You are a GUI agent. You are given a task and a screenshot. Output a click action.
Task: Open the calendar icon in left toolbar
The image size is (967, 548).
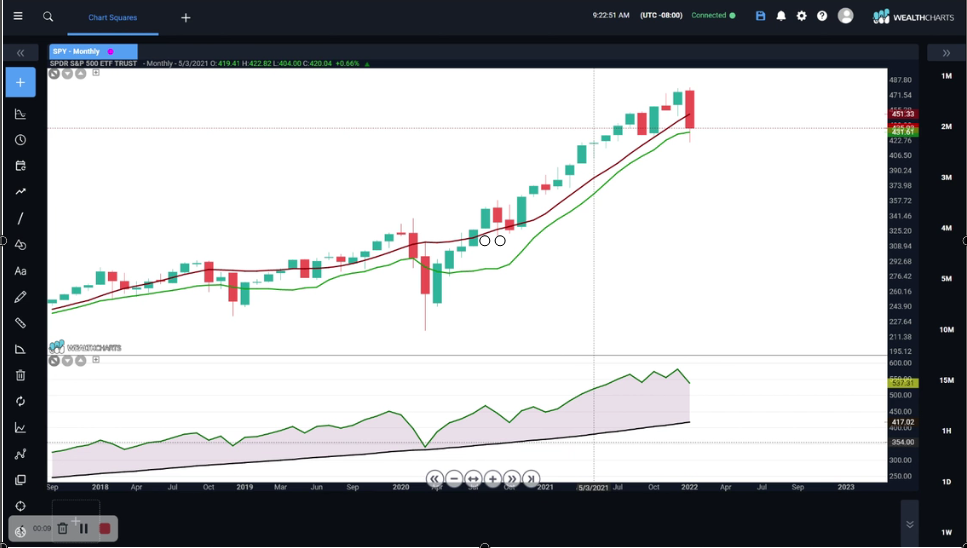pyautogui.click(x=20, y=166)
